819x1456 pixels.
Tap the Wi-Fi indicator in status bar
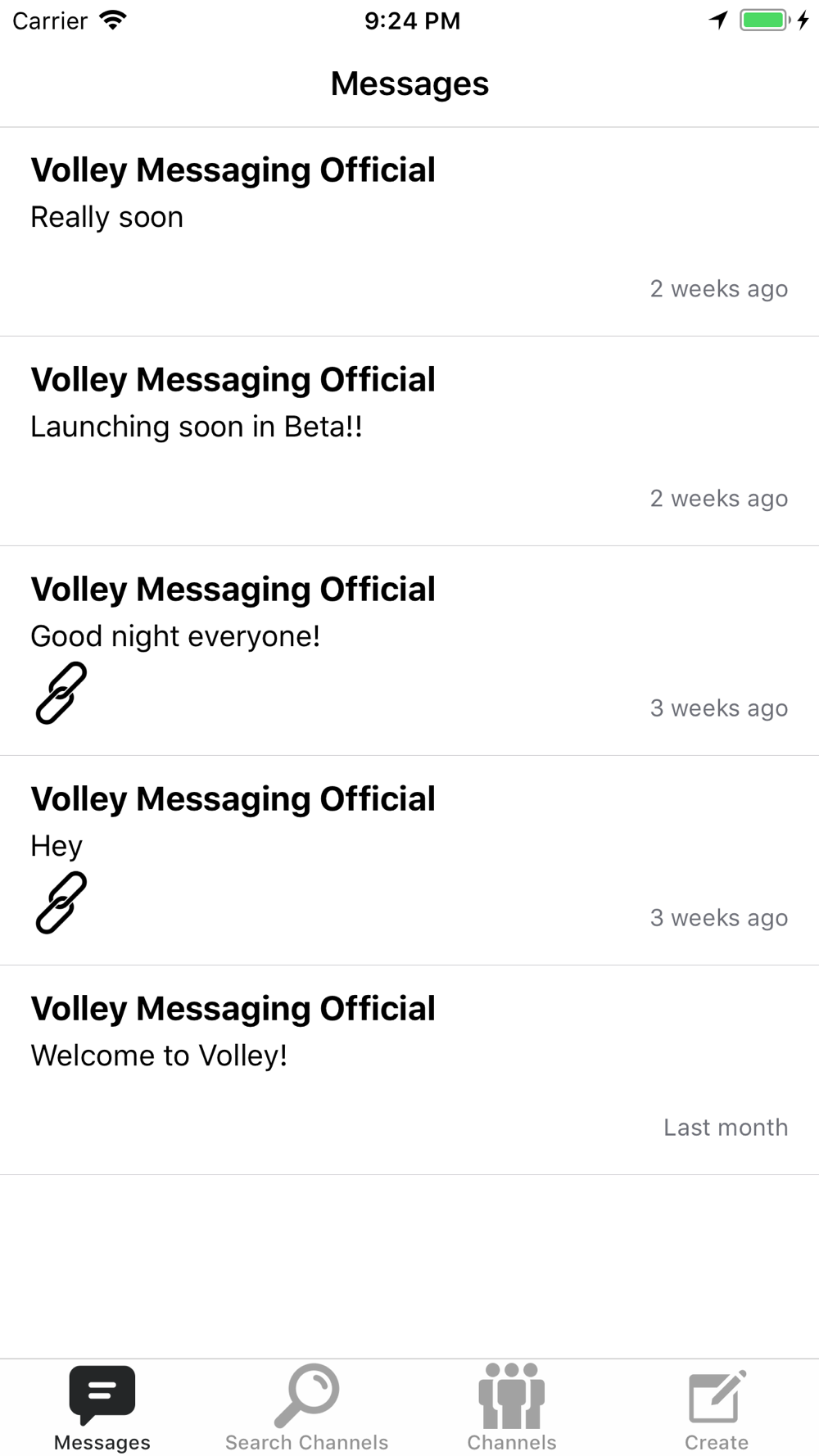[x=112, y=20]
